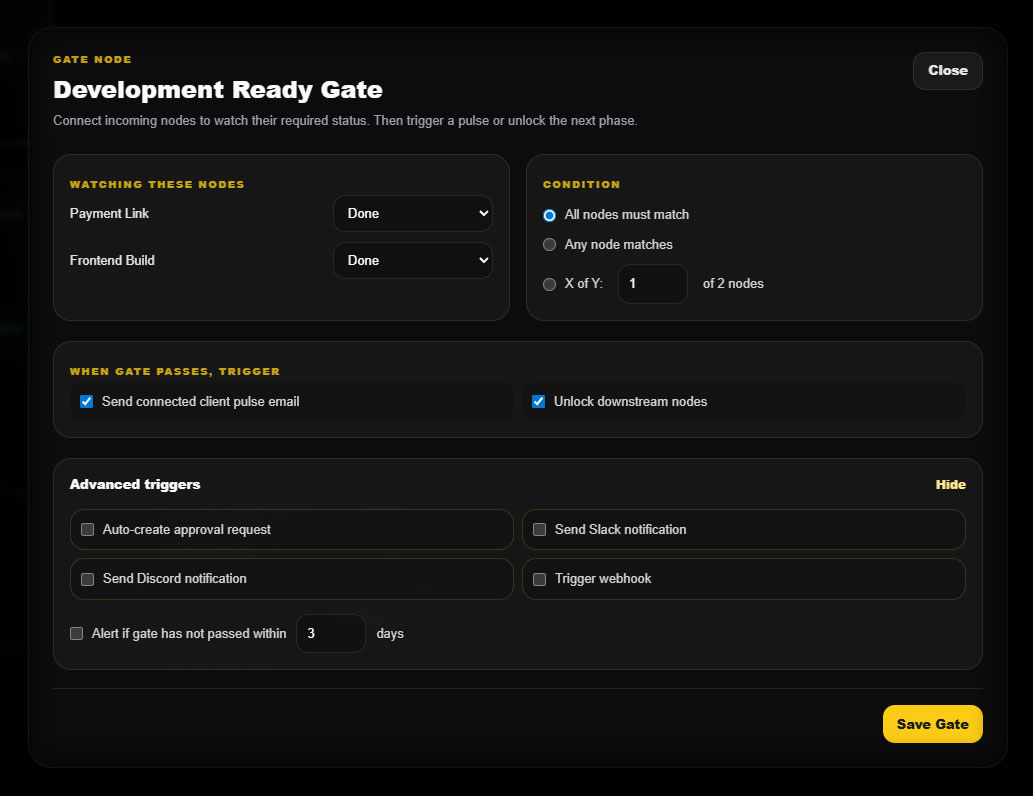Screen dimensions: 1033x796
Task: Enable "Send Slack notification"
Action: (x=539, y=529)
